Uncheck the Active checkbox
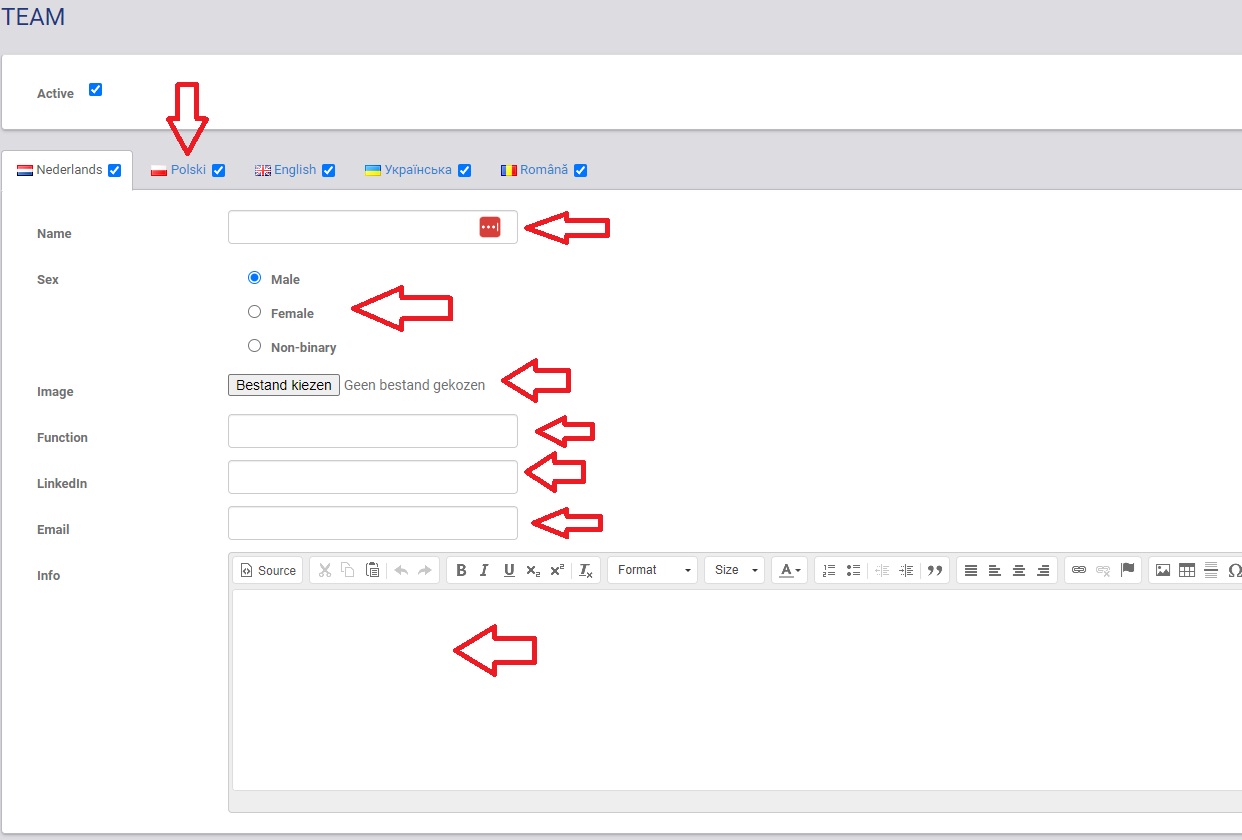 click(96, 89)
